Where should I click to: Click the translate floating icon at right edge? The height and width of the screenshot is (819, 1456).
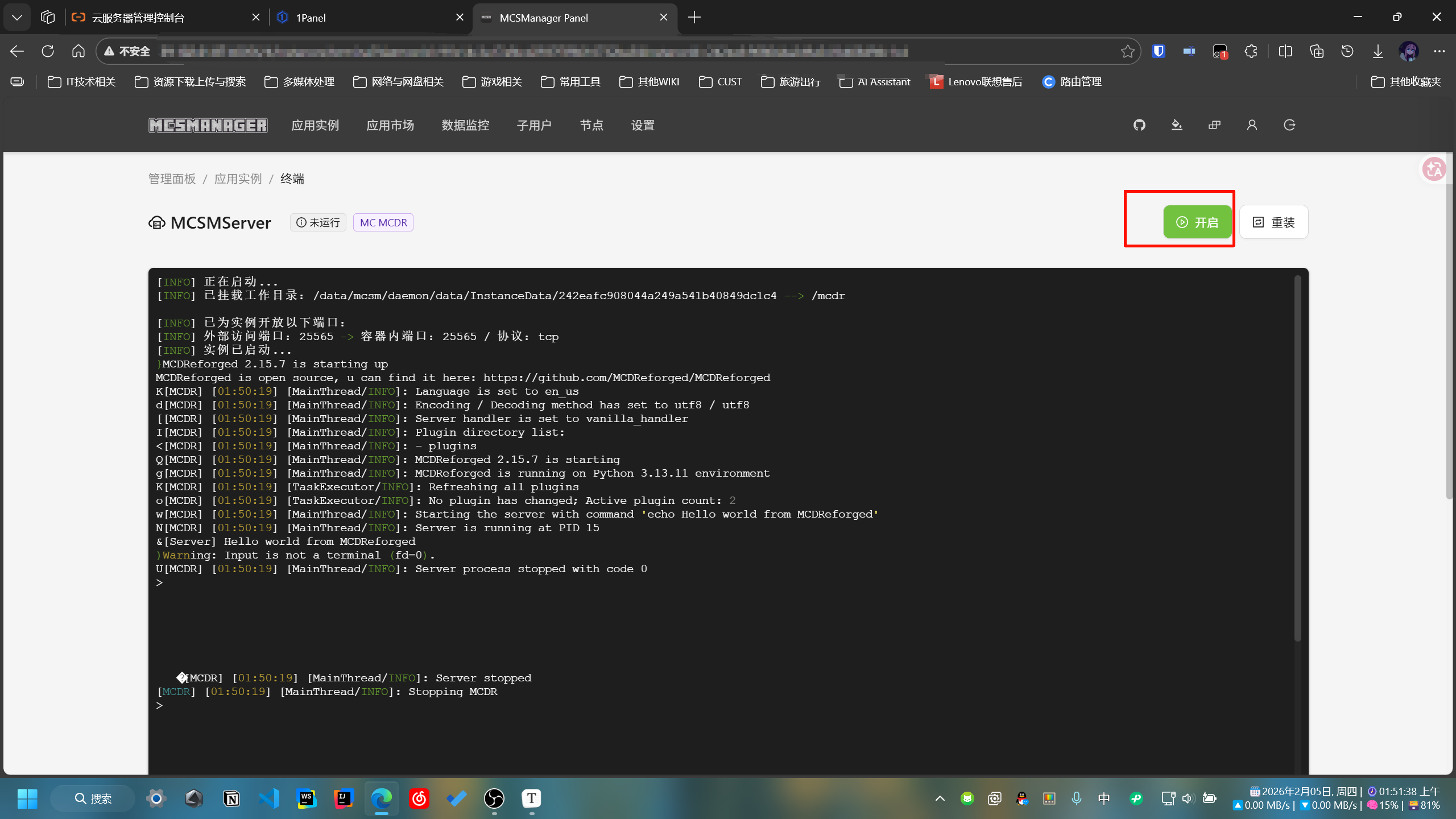1433,169
